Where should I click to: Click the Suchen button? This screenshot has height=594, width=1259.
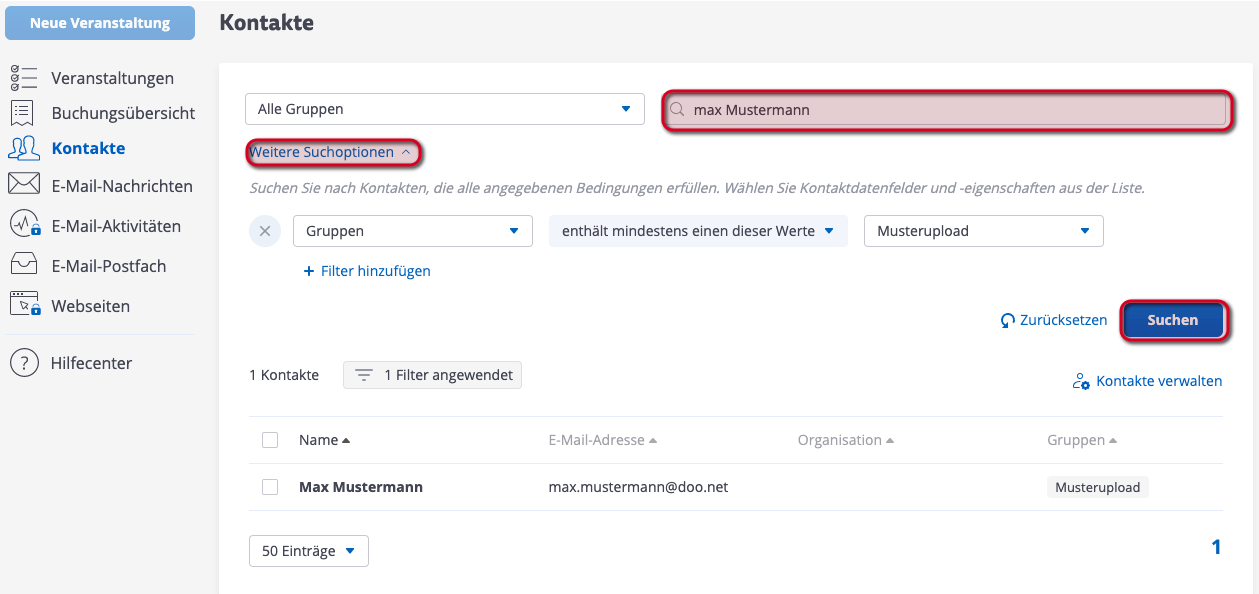(1173, 320)
